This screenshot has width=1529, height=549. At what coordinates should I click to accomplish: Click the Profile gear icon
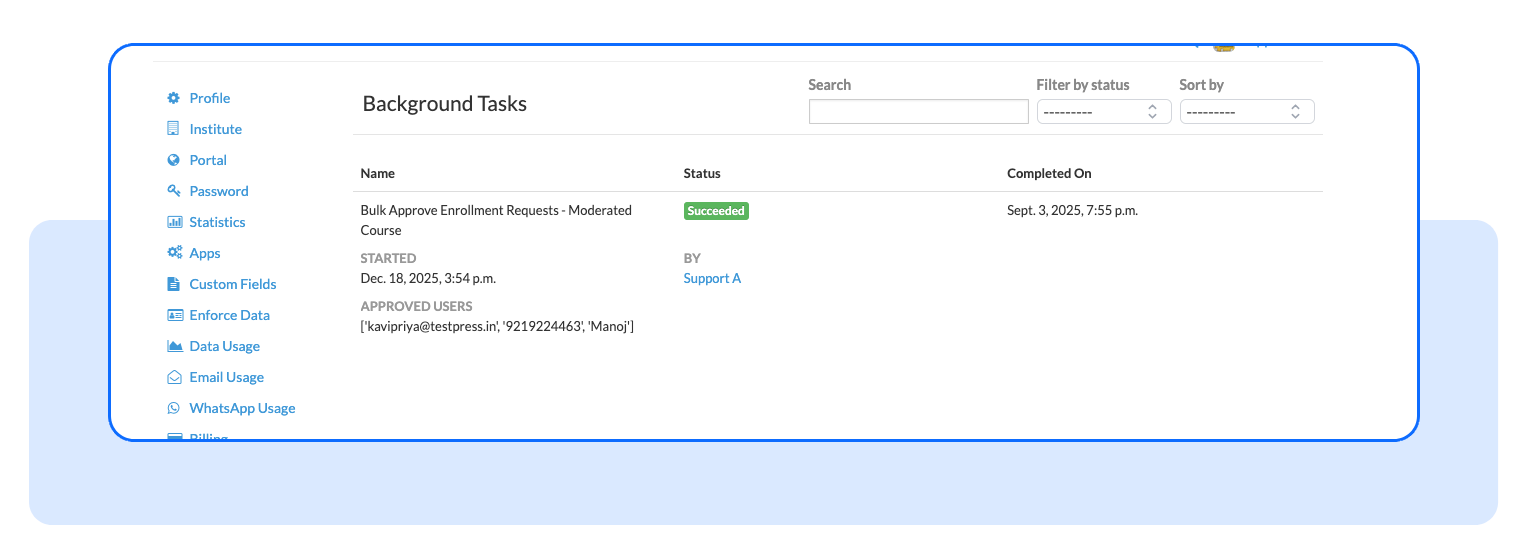[x=173, y=98]
